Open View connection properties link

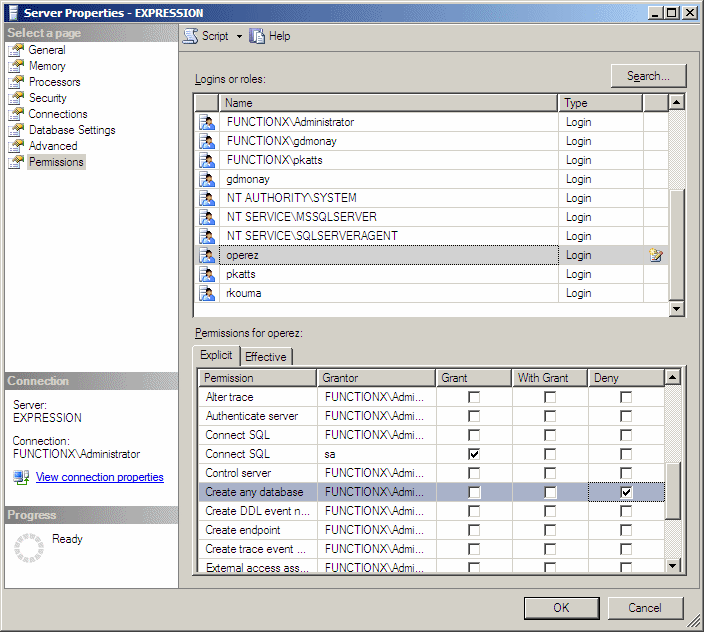pyautogui.click(x=100, y=477)
